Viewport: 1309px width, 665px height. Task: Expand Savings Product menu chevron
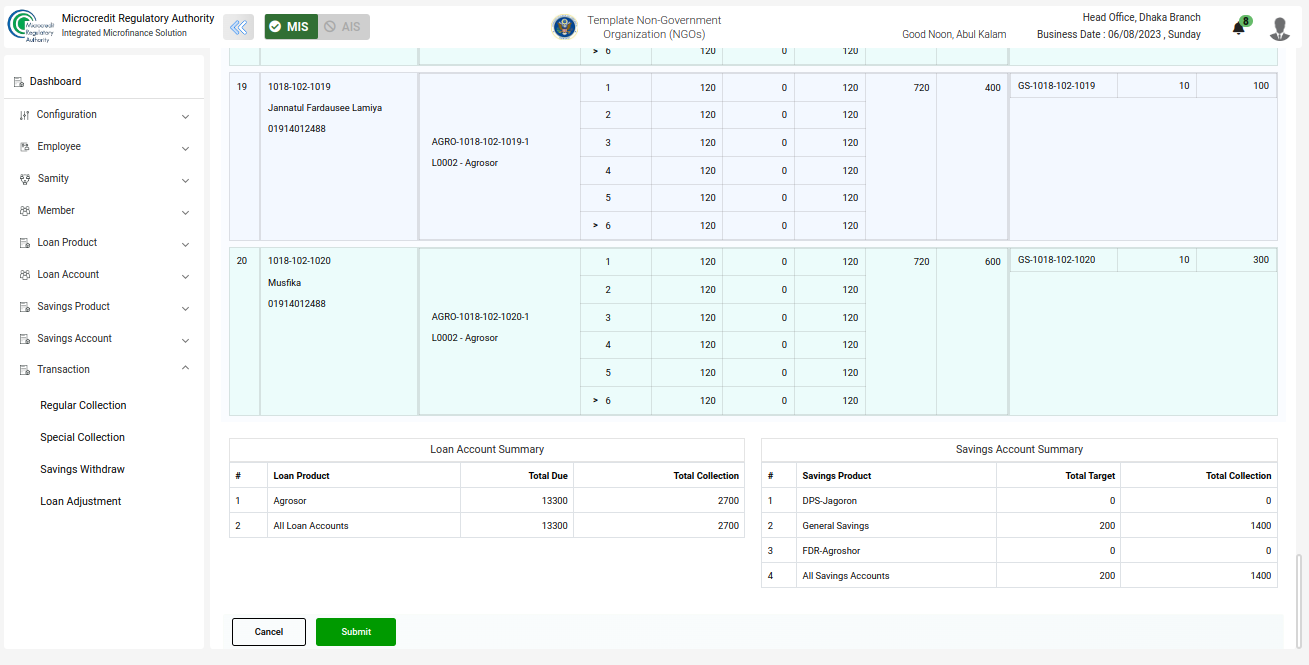click(x=185, y=308)
